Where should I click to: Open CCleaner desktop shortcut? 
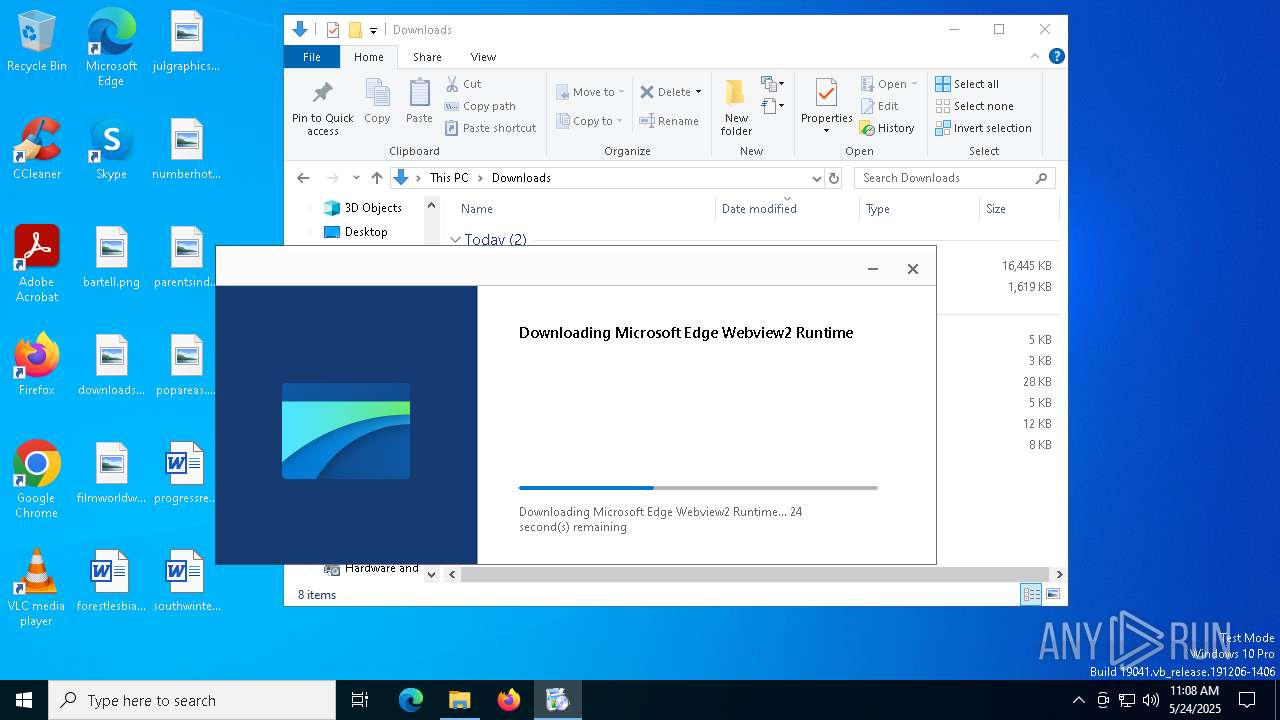coord(37,150)
